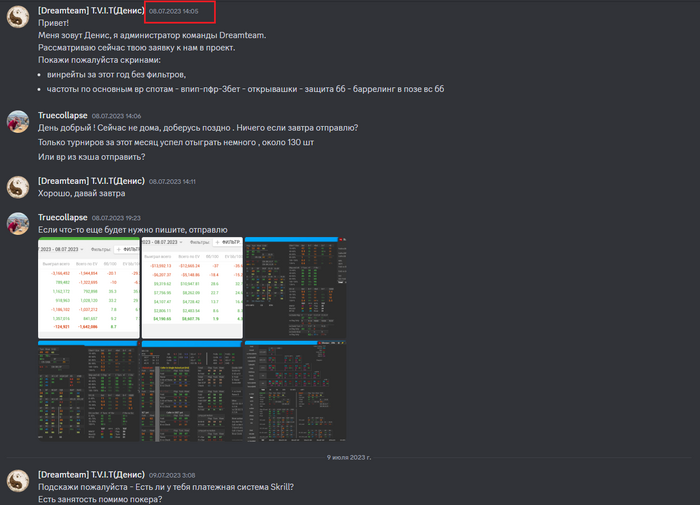
Task: Open '[Dreamteam] T.V.I.T(Денис)' username at 09.07.2023 message
Action: pyautogui.click(x=91, y=474)
